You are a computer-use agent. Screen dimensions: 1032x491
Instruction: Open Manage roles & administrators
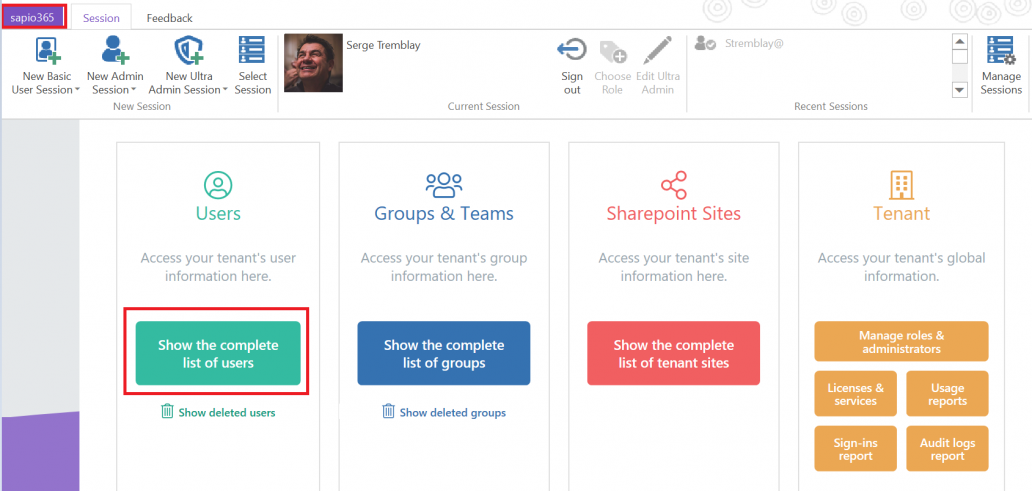901,342
